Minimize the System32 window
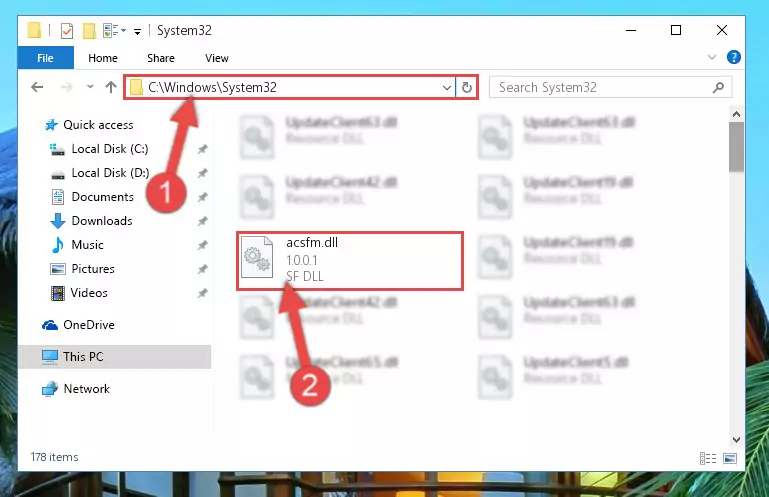The width and height of the screenshot is (769, 497). click(631, 30)
